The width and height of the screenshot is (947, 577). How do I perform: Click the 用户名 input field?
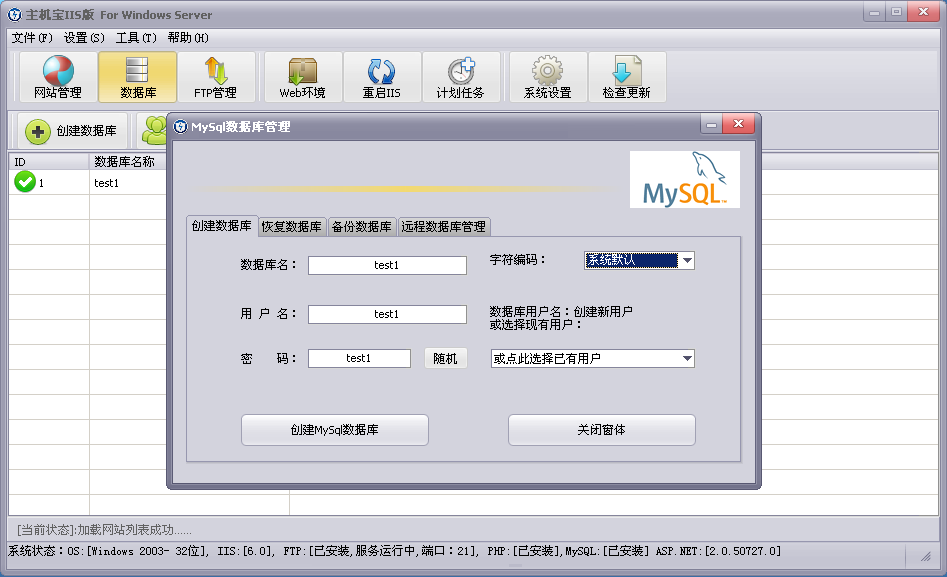[x=387, y=314]
